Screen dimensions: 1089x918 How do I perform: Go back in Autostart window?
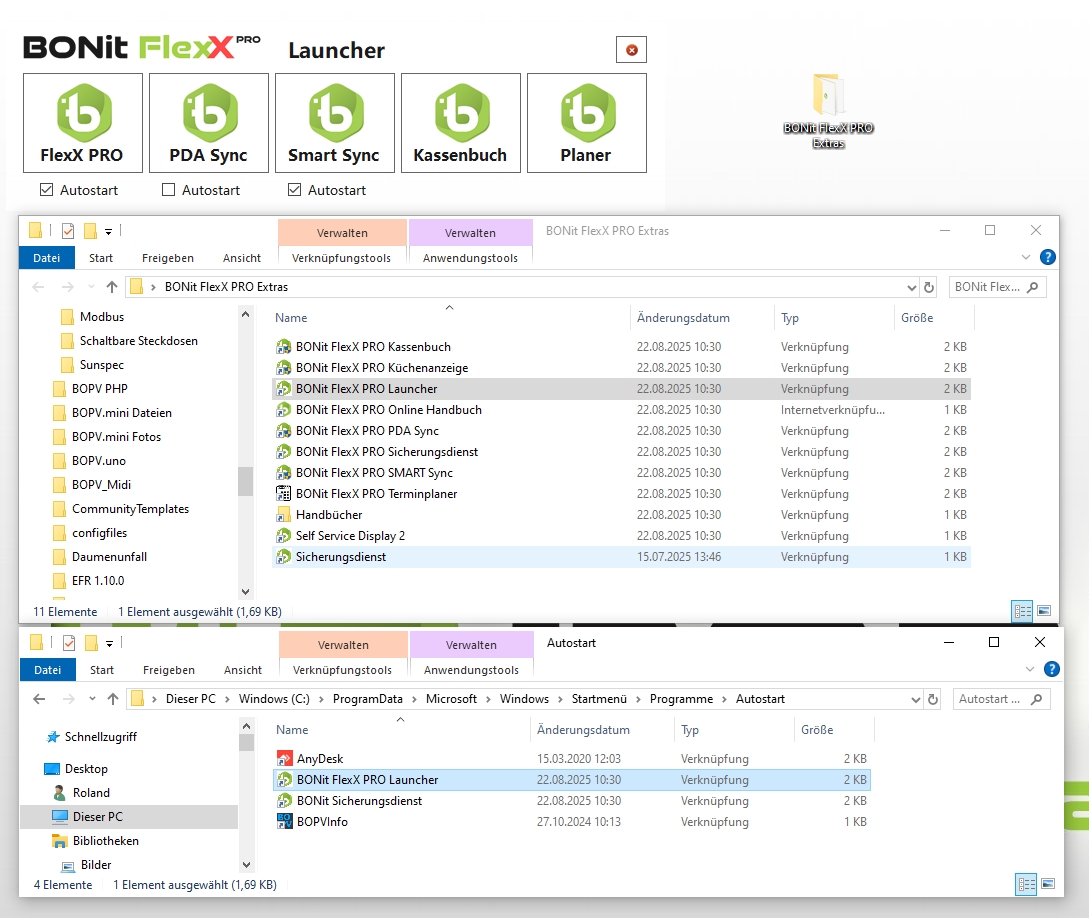[39, 699]
